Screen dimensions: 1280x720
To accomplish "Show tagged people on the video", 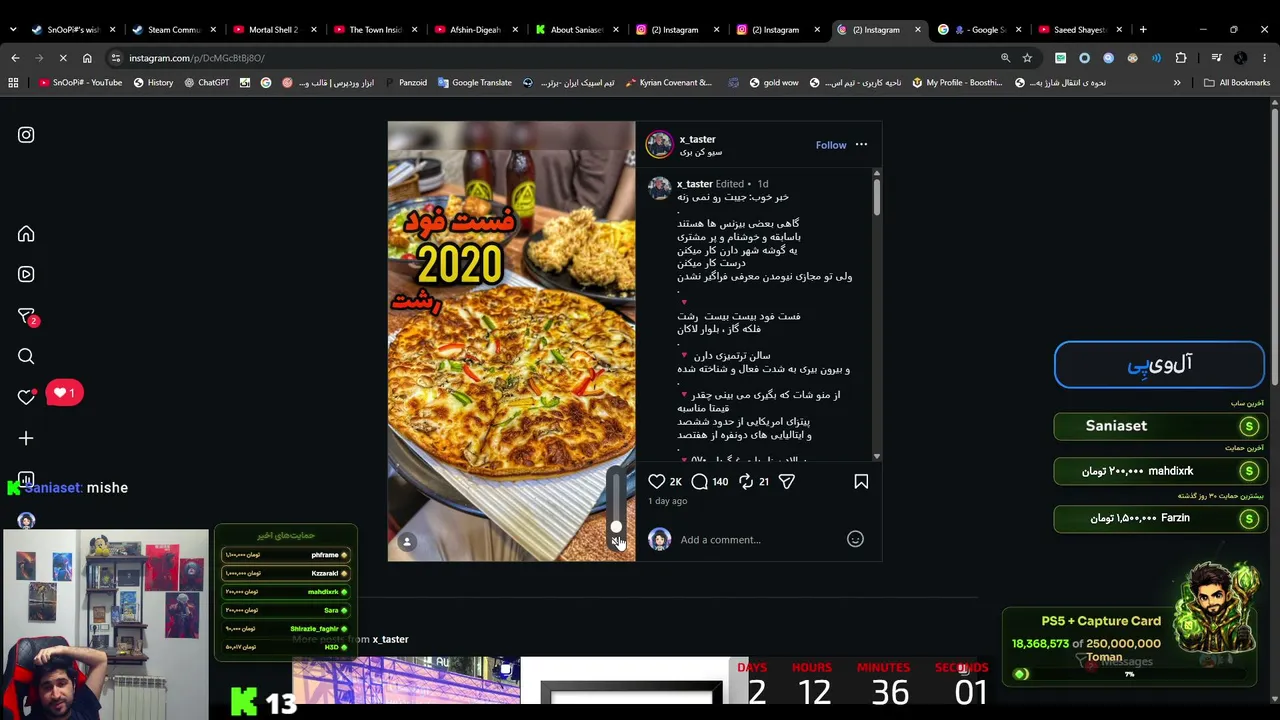I will pyautogui.click(x=407, y=541).
